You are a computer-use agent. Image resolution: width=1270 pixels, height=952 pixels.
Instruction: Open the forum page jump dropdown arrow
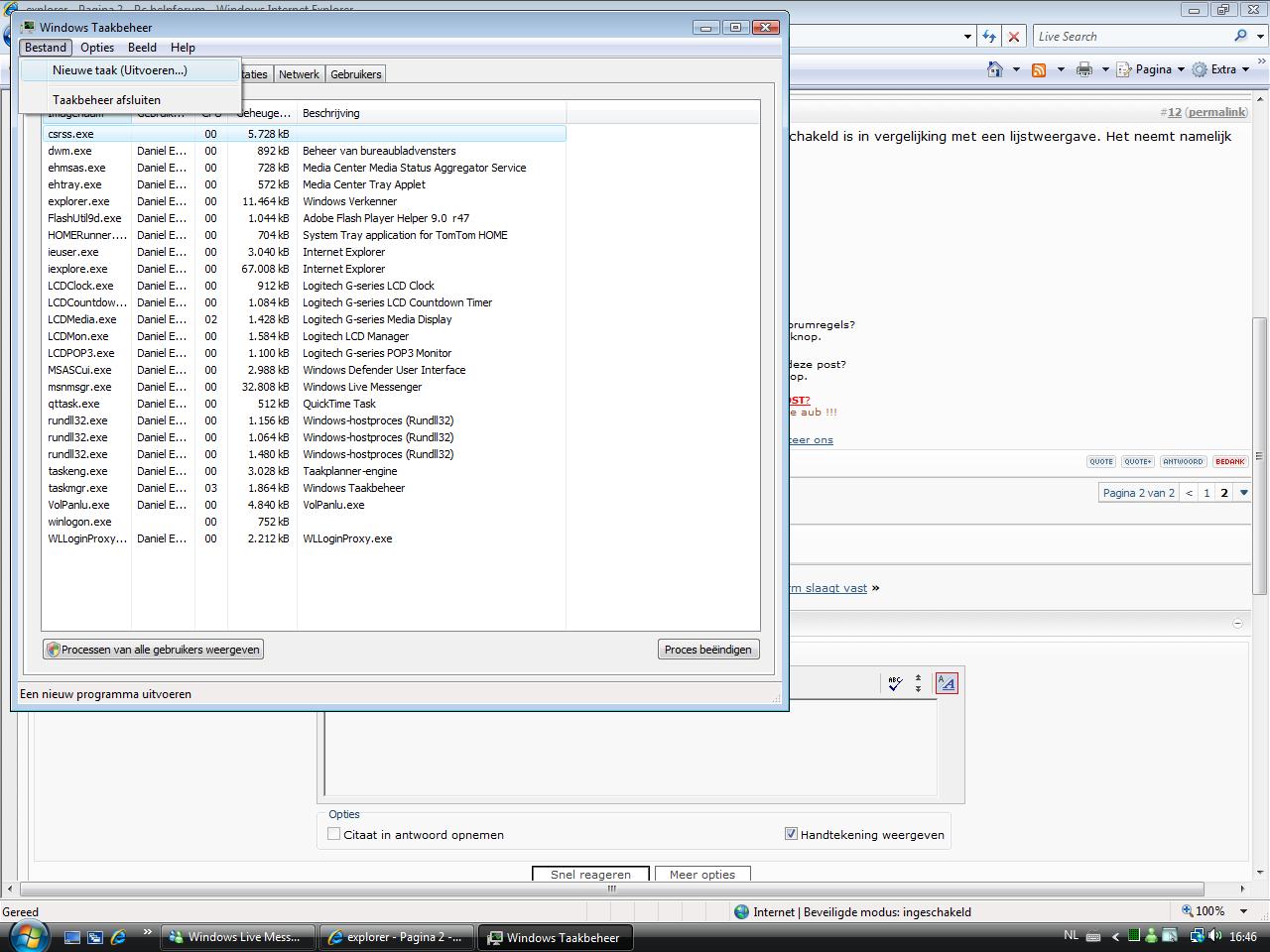(x=1243, y=493)
